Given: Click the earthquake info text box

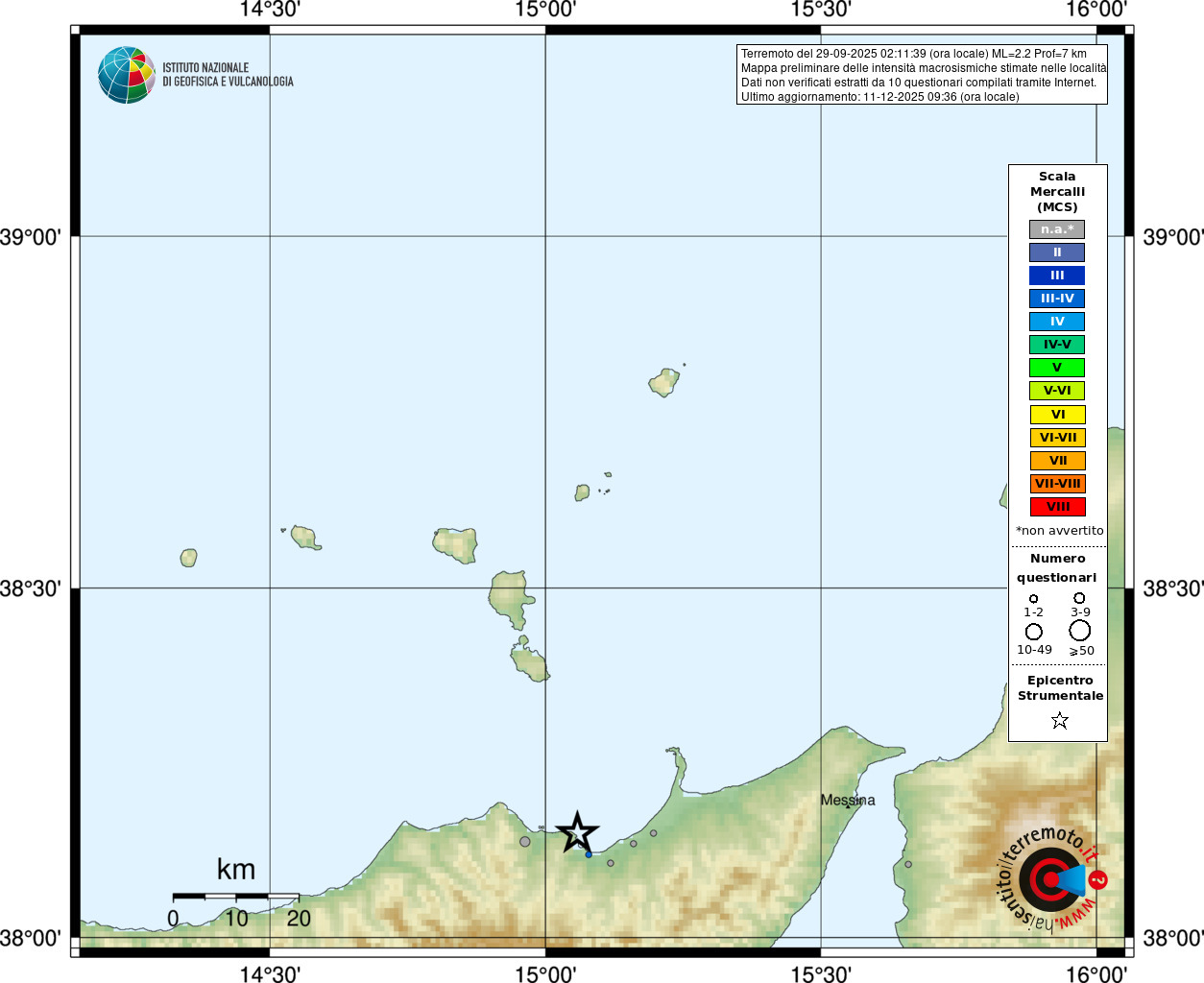Looking at the screenshot, I should coord(922,75).
